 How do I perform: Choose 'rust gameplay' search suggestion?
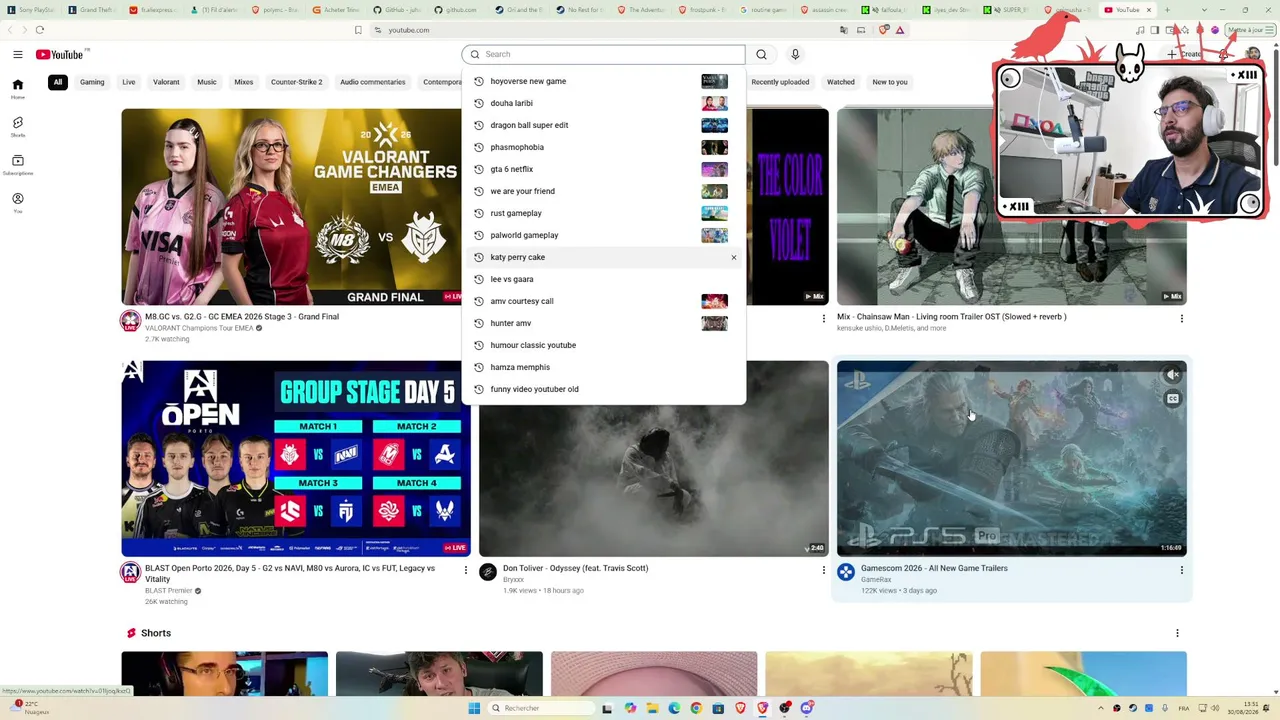[604, 213]
